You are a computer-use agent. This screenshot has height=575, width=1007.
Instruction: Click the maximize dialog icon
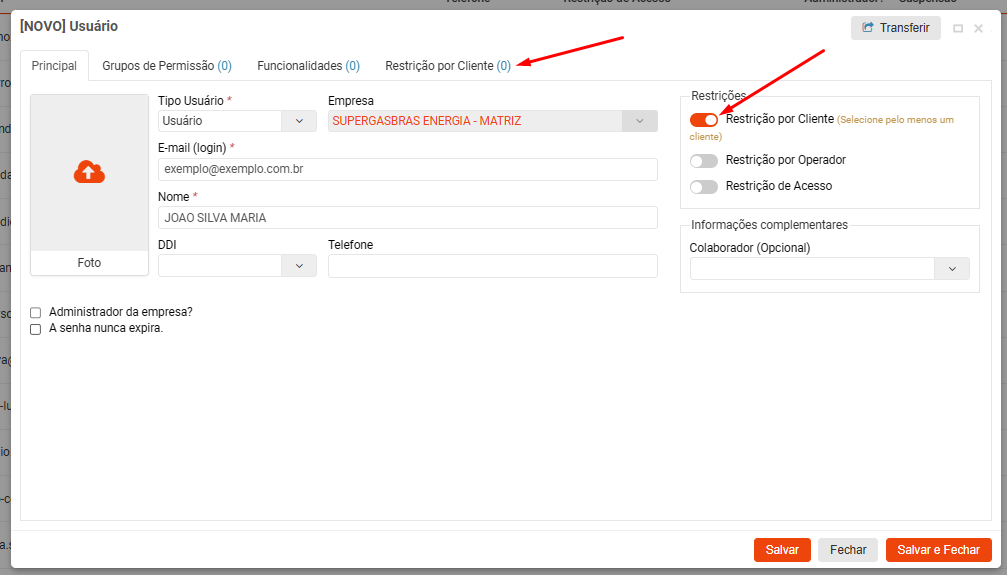pos(958,29)
